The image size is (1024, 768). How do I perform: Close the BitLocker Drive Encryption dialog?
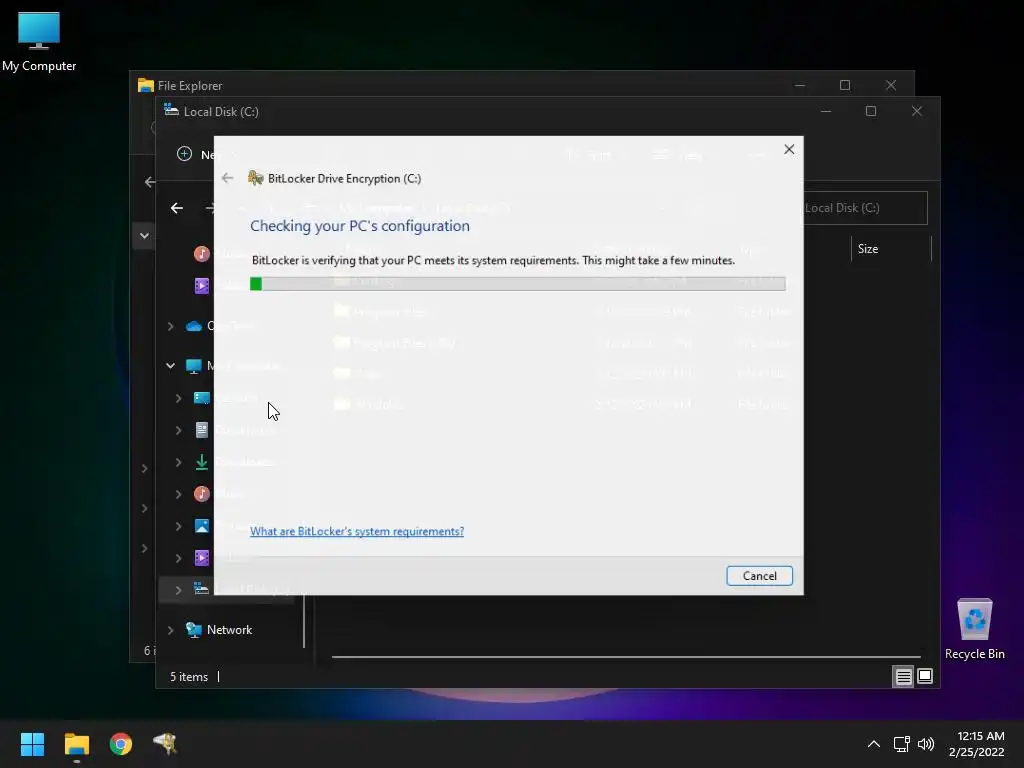point(789,150)
